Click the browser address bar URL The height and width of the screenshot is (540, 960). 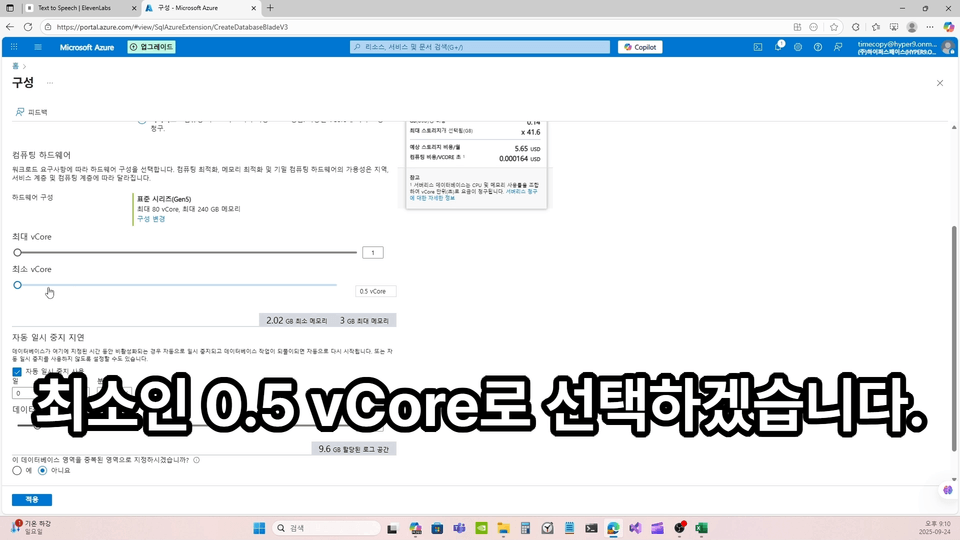point(172,27)
